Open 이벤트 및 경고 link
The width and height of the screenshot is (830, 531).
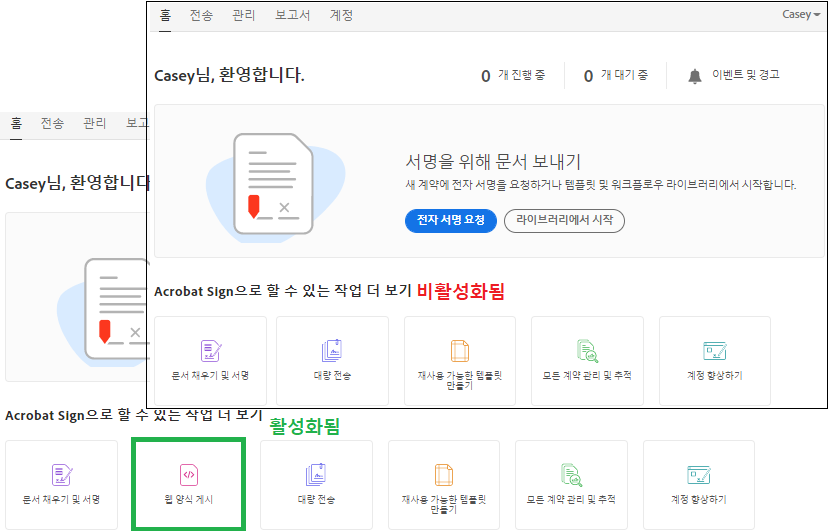click(745, 75)
